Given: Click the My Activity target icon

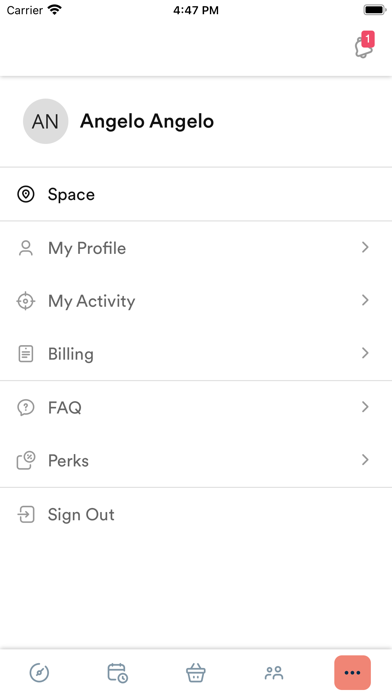Looking at the screenshot, I should pos(26,301).
